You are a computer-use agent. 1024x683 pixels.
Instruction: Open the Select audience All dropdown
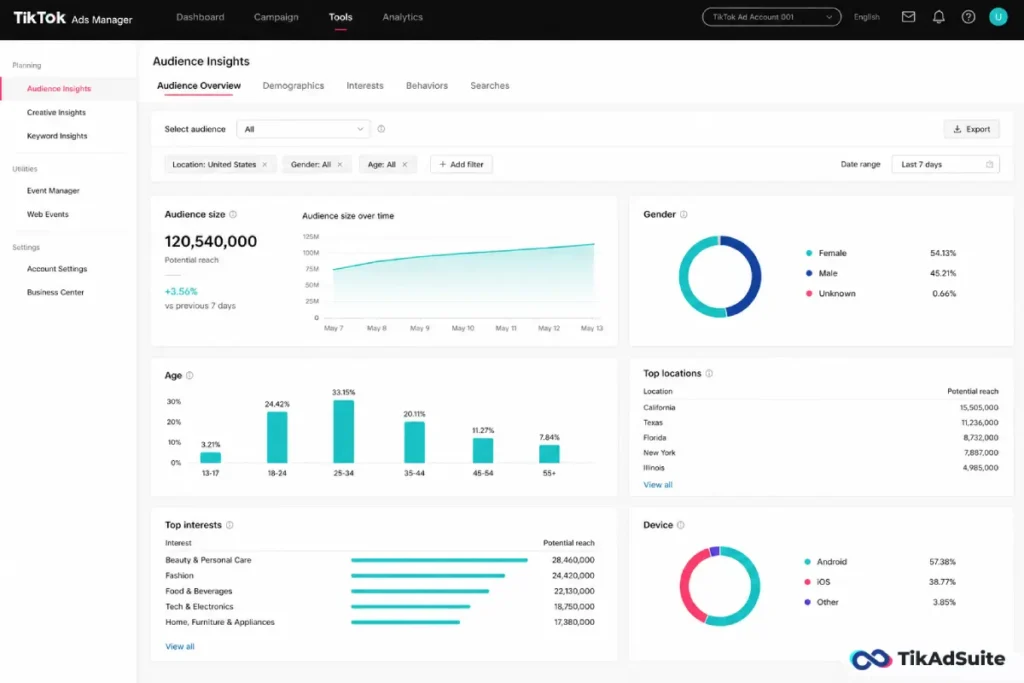(x=303, y=129)
